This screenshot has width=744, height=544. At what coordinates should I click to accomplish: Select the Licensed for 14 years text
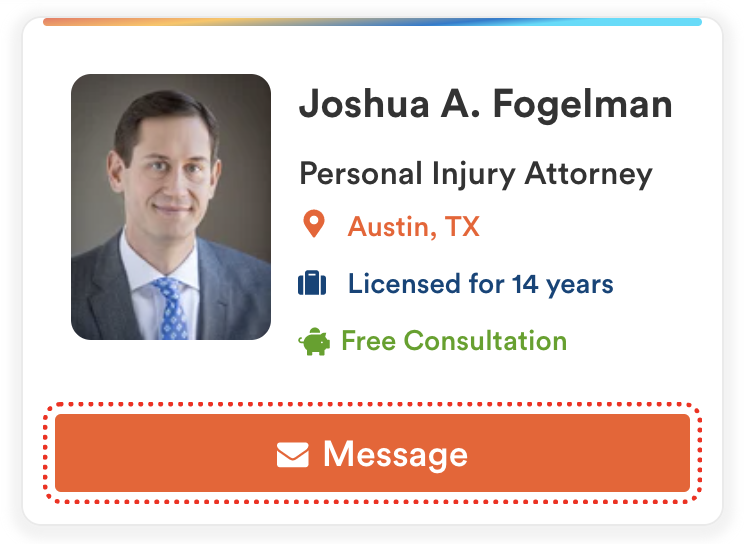[x=481, y=284]
